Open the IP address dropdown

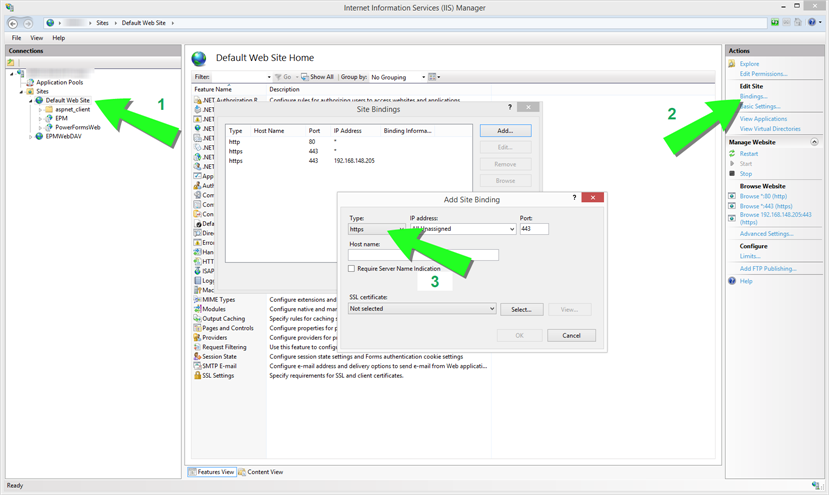tap(511, 229)
